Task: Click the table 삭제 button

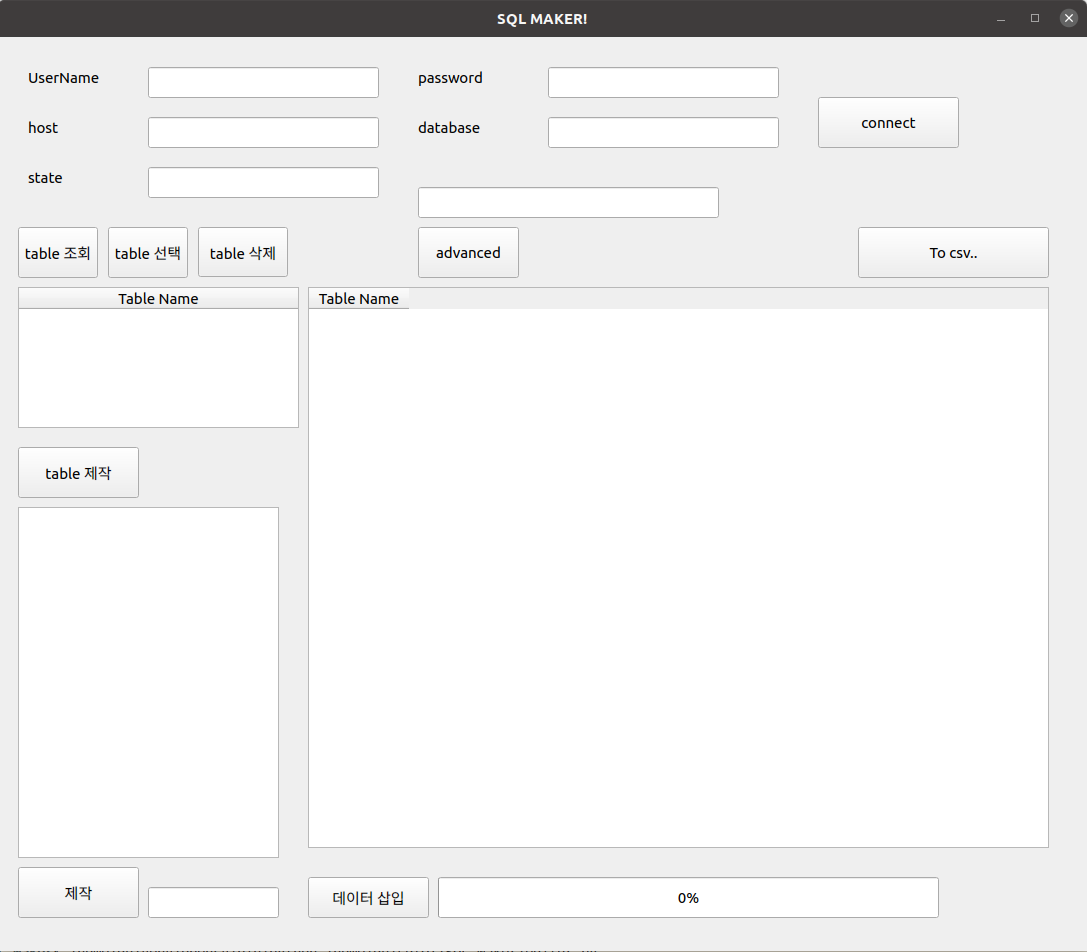Action: [243, 252]
